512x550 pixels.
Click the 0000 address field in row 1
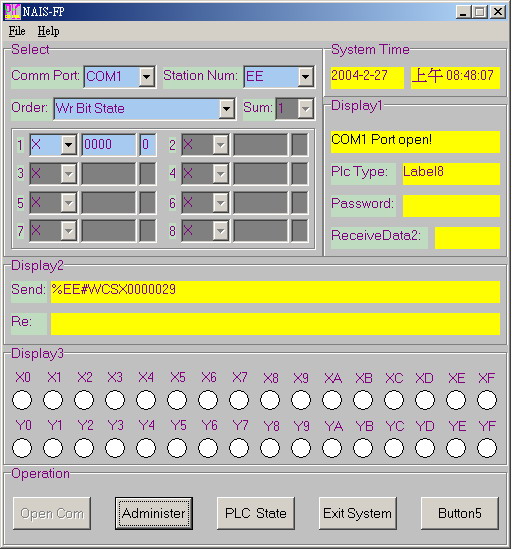(x=109, y=145)
